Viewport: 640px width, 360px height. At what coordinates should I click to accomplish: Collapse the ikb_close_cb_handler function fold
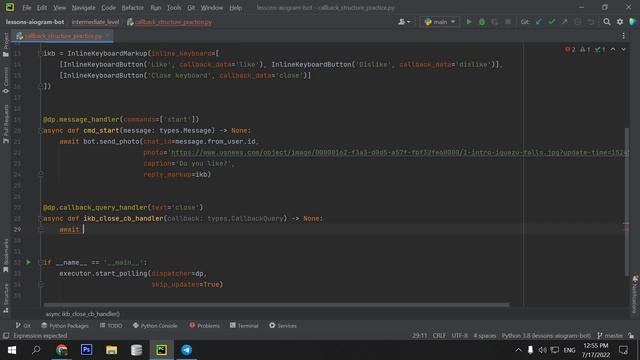tap(40, 219)
